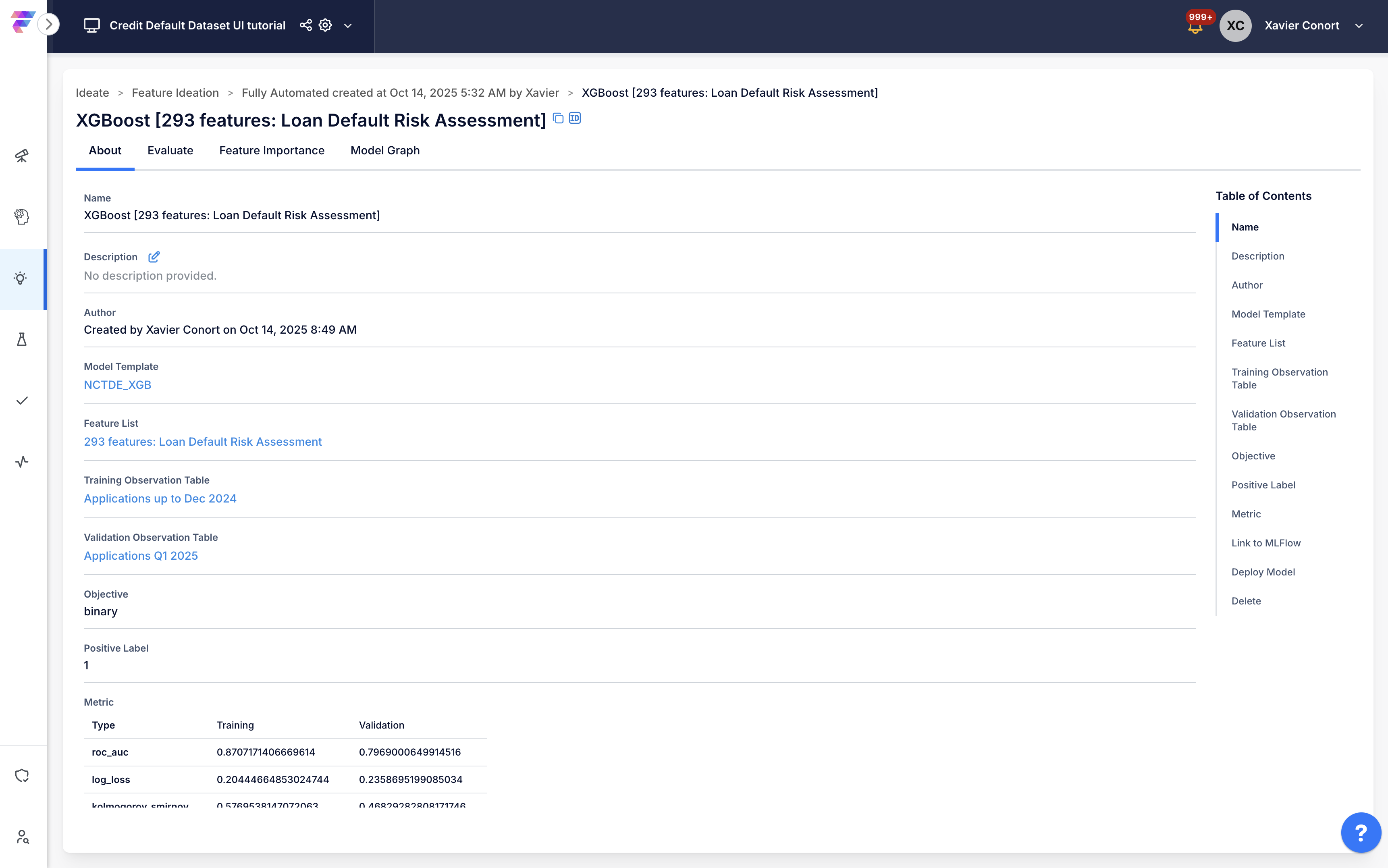This screenshot has width=1388, height=868.
Task: Expand the catalog dropdown chevron in header
Action: tap(347, 26)
